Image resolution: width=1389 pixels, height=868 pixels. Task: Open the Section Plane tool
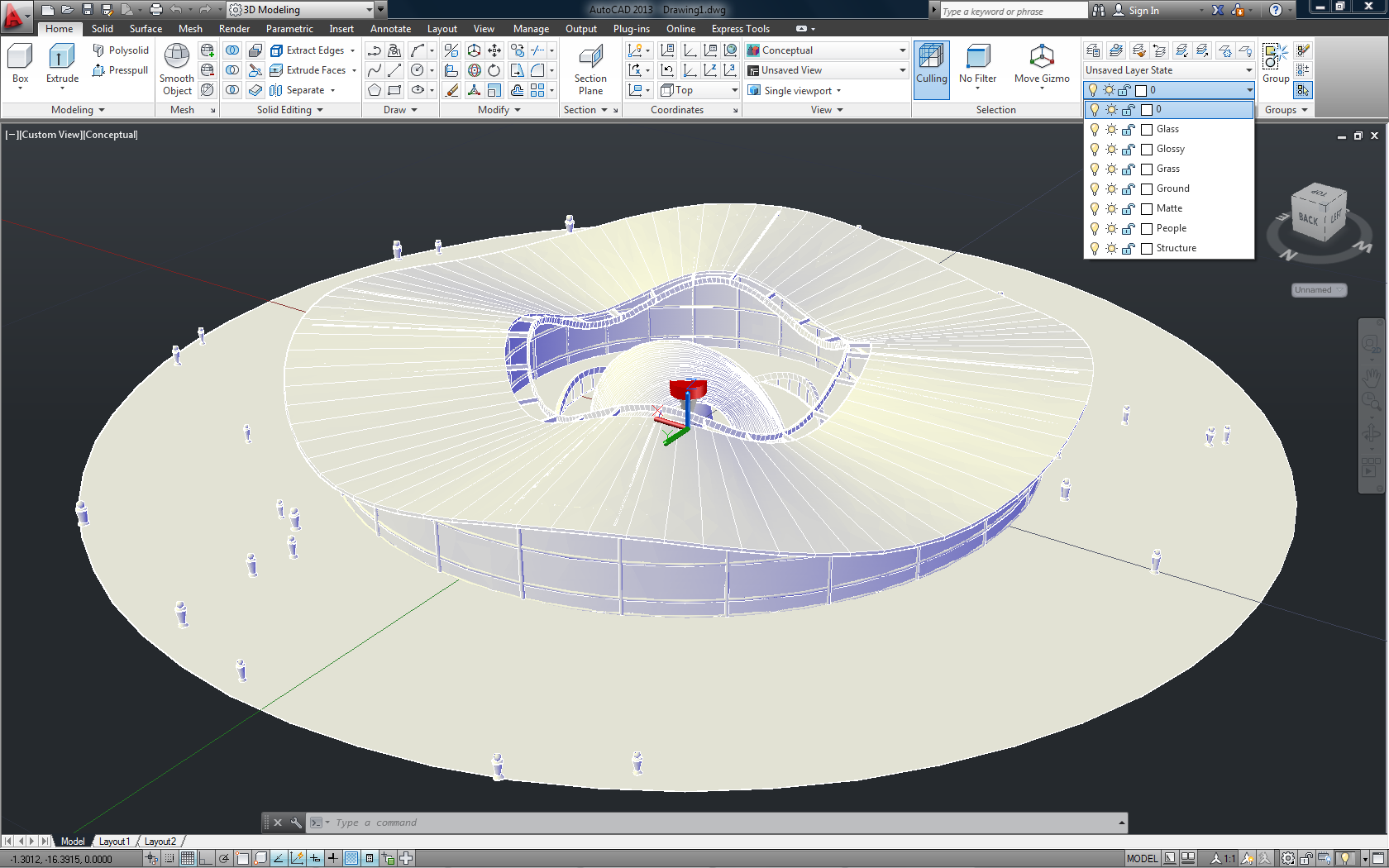[x=590, y=69]
